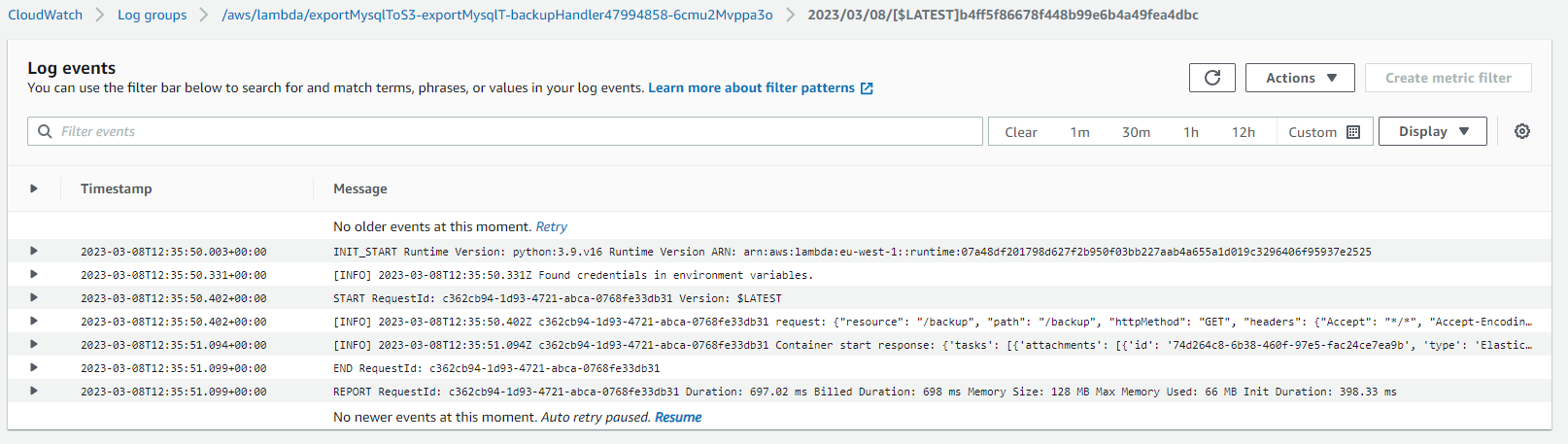Select the 30m time range
The height and width of the screenshot is (444, 1568).
click(1136, 132)
